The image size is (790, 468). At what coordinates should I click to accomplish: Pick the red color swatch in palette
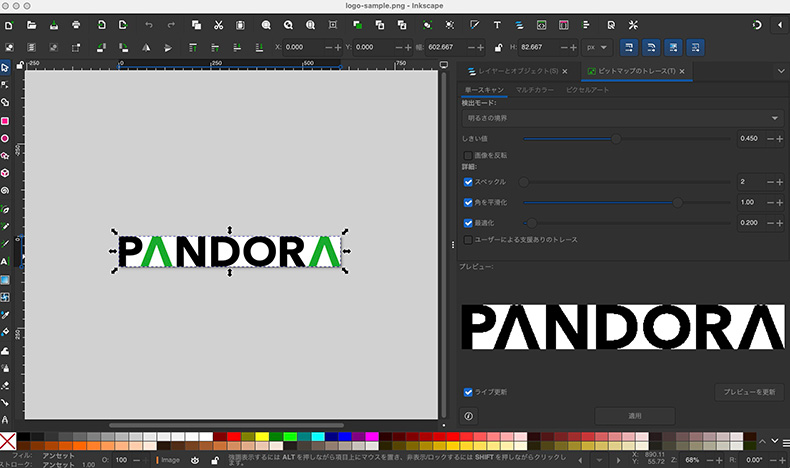[234, 437]
